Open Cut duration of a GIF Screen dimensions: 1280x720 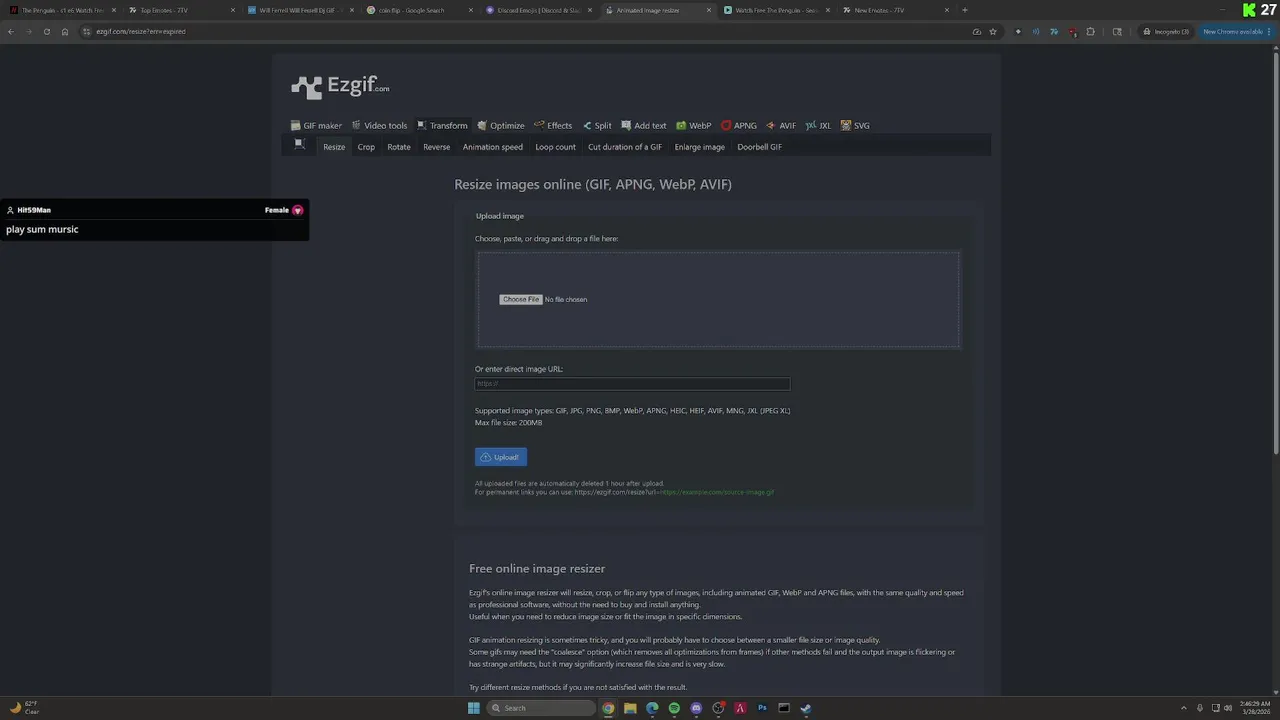tap(624, 147)
